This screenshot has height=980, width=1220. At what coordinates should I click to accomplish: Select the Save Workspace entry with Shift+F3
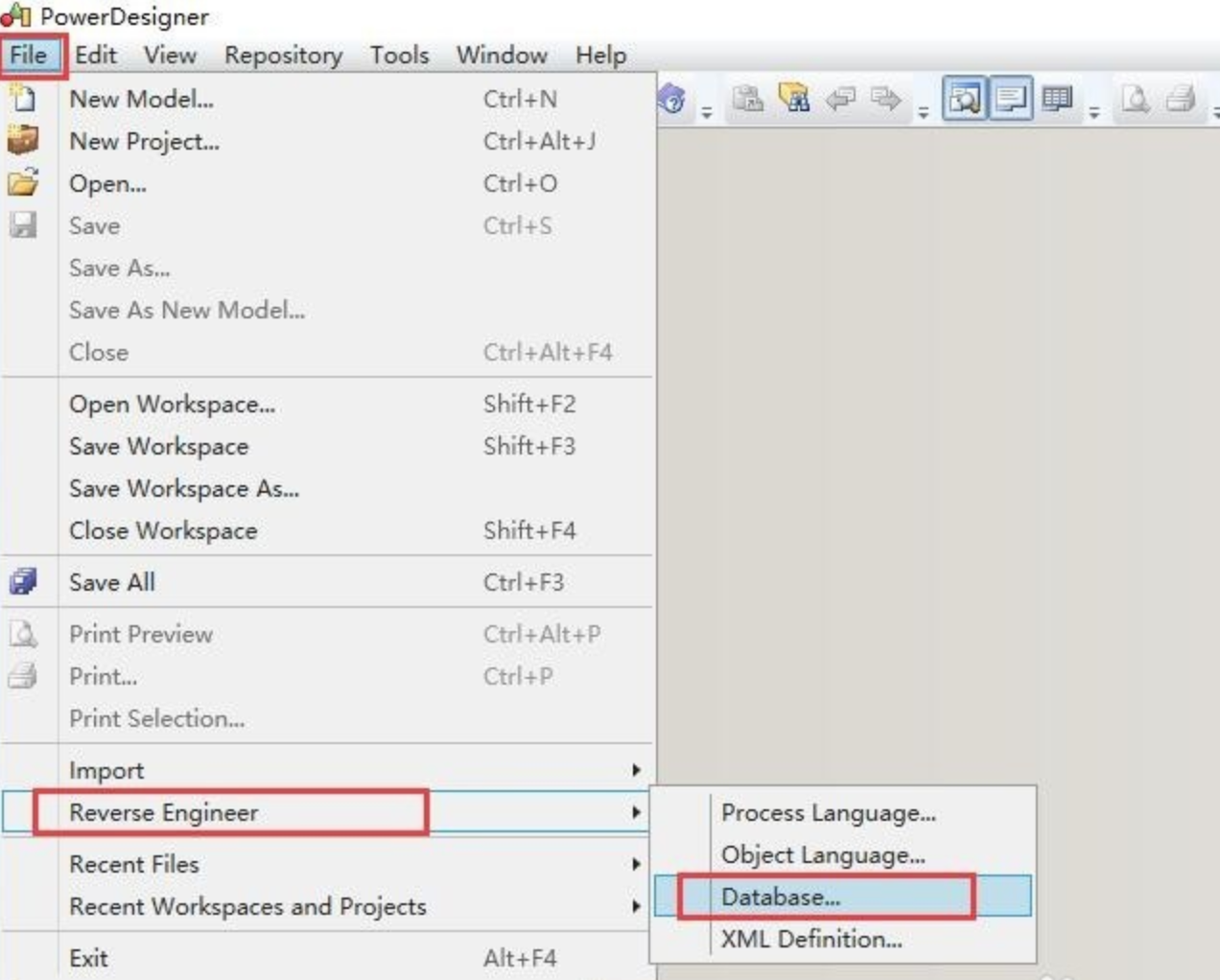(327, 446)
